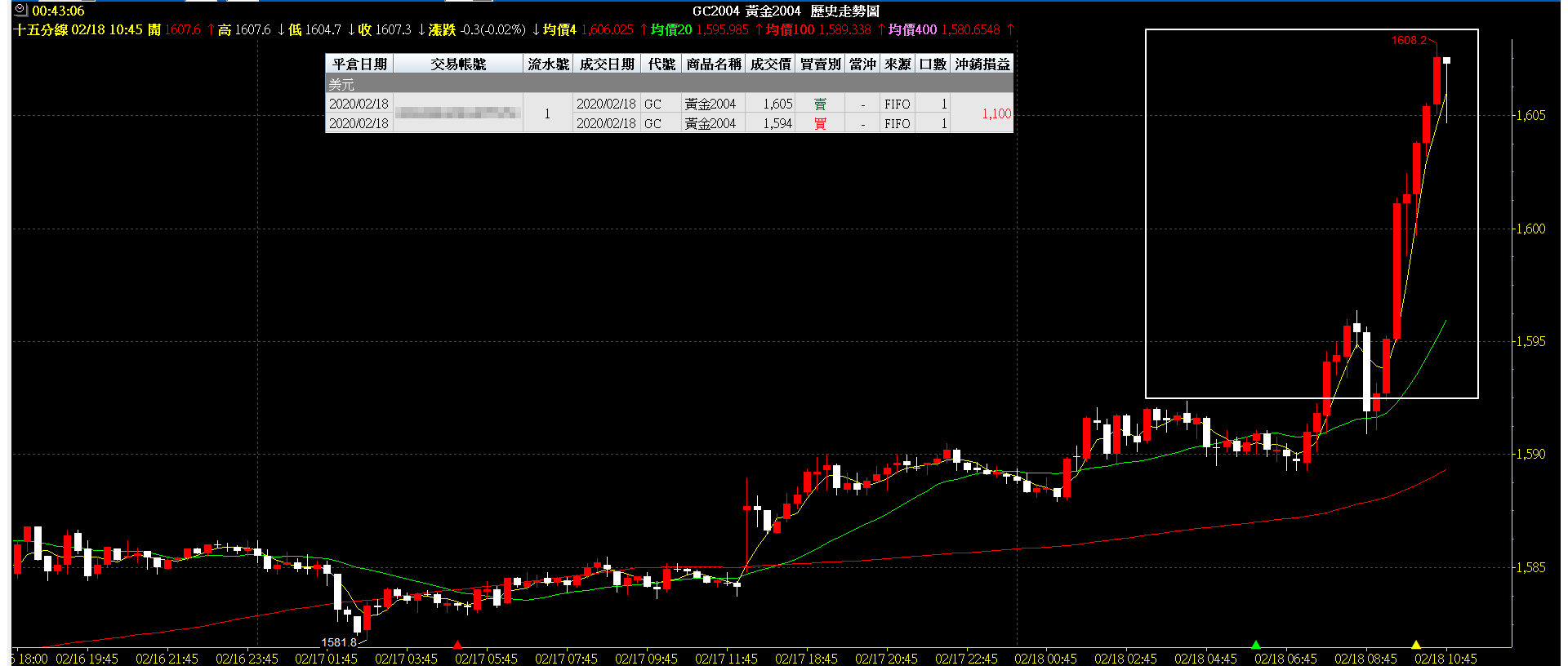Click the 1607.3 close price value
1568x666 pixels.
point(393,29)
